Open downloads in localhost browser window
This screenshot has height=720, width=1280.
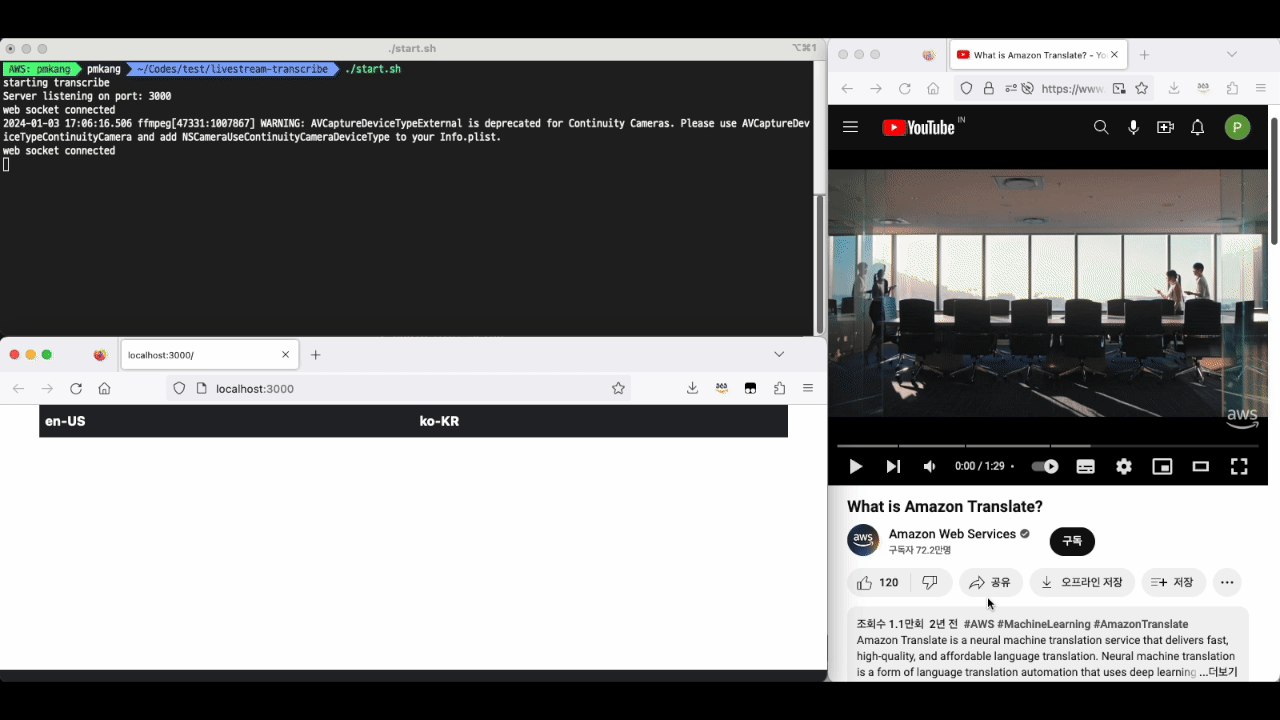click(x=692, y=389)
